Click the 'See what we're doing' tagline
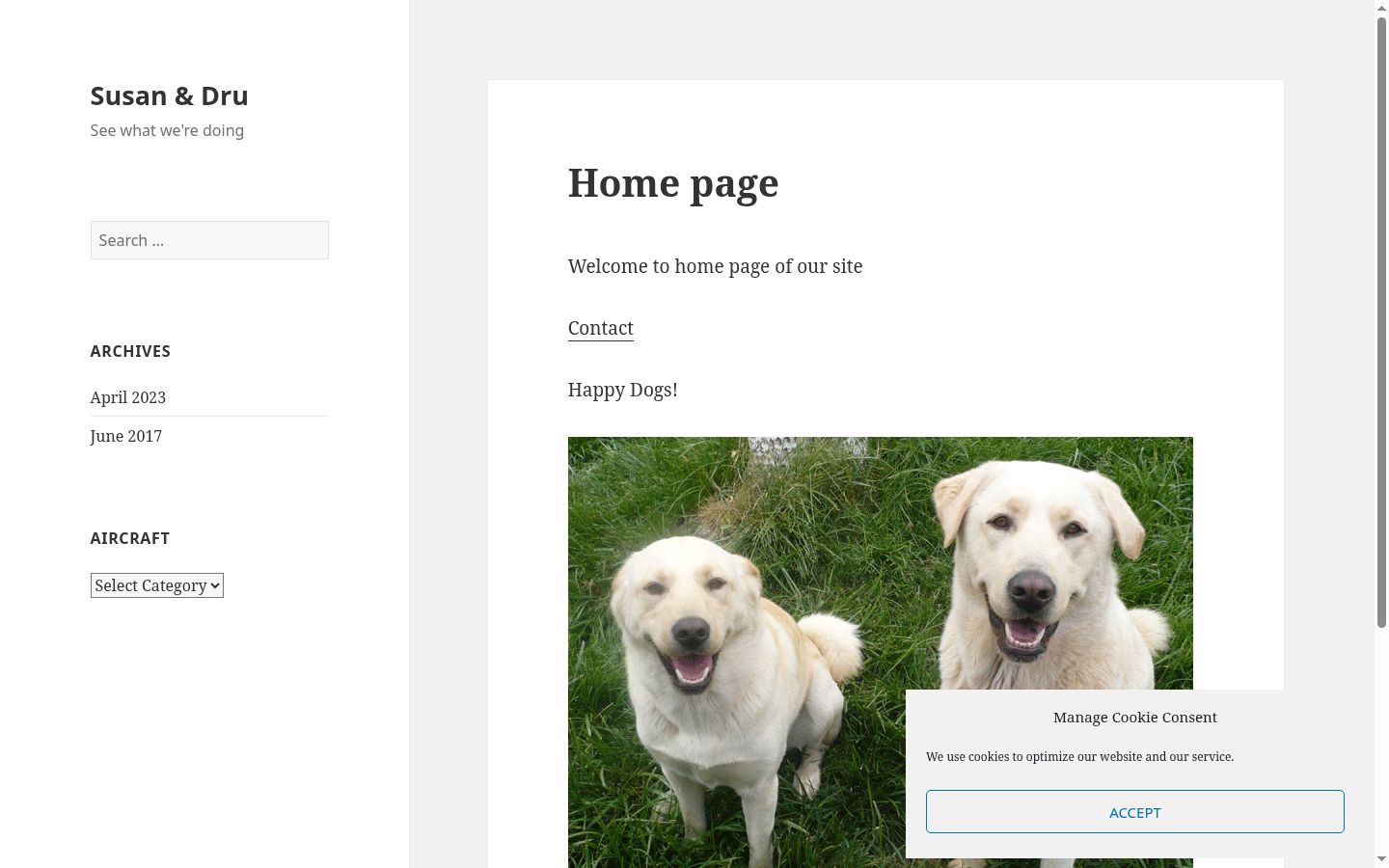The height and width of the screenshot is (868, 1389). (167, 130)
